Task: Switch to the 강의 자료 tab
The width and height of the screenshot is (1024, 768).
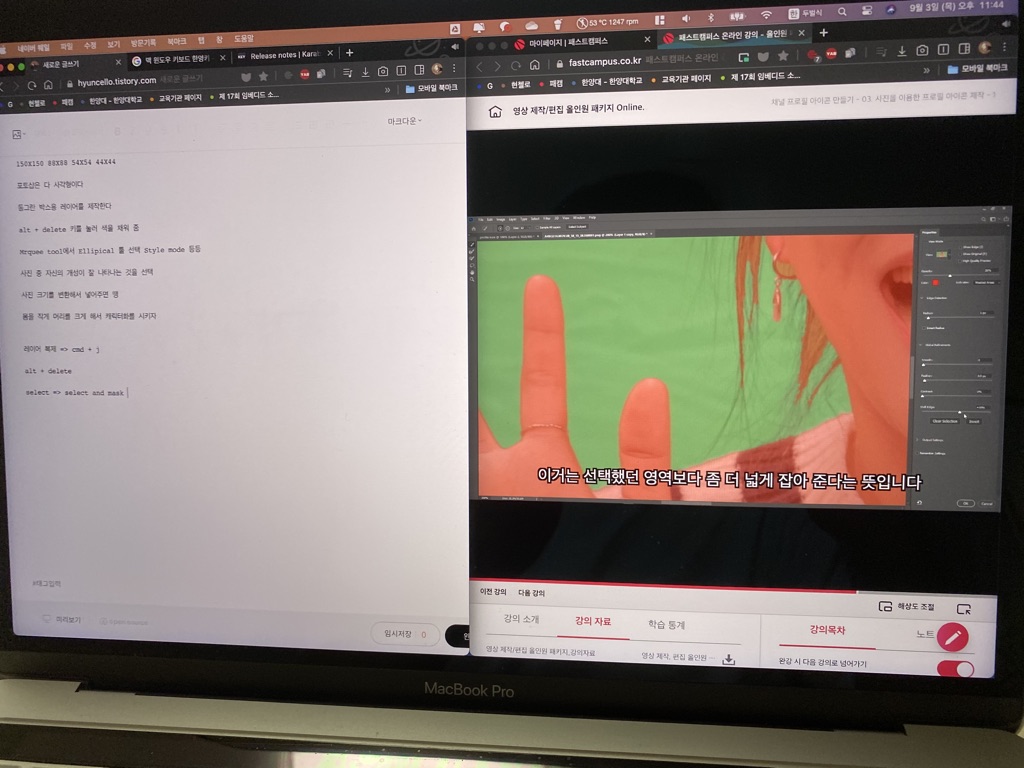Action: (x=593, y=621)
